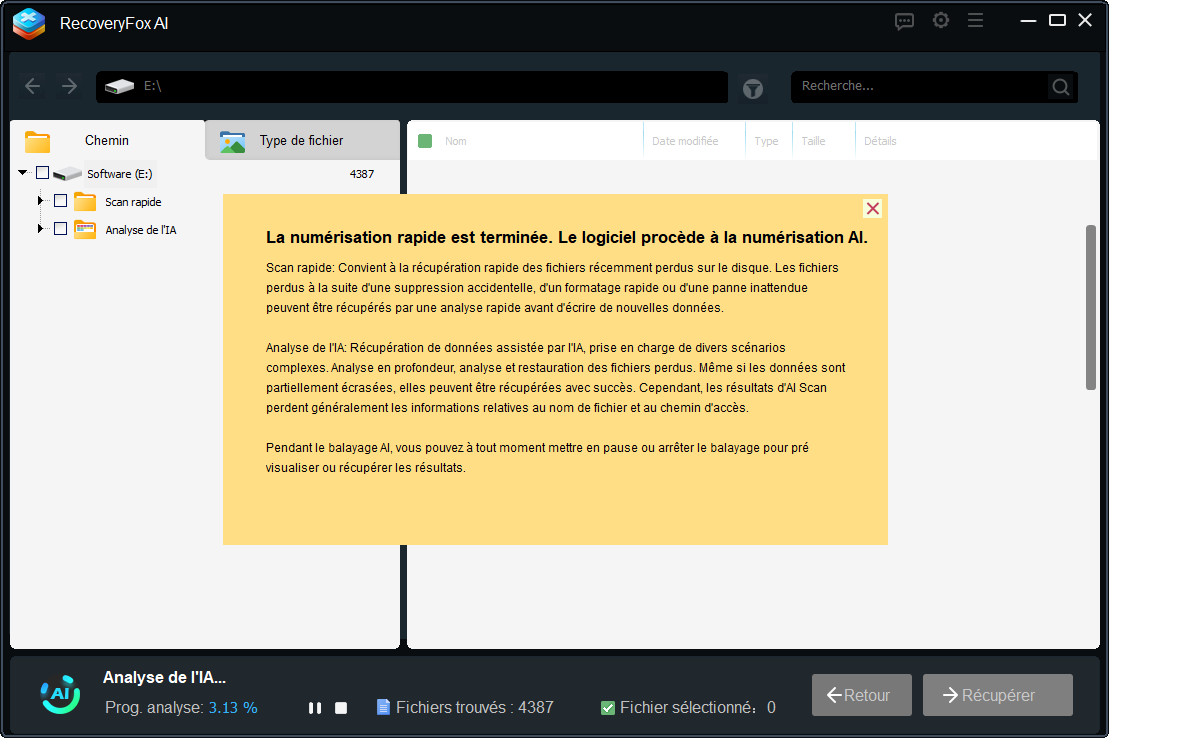This screenshot has height=750, width=1200.
Task: Open the feedback chat icon
Action: point(904,20)
